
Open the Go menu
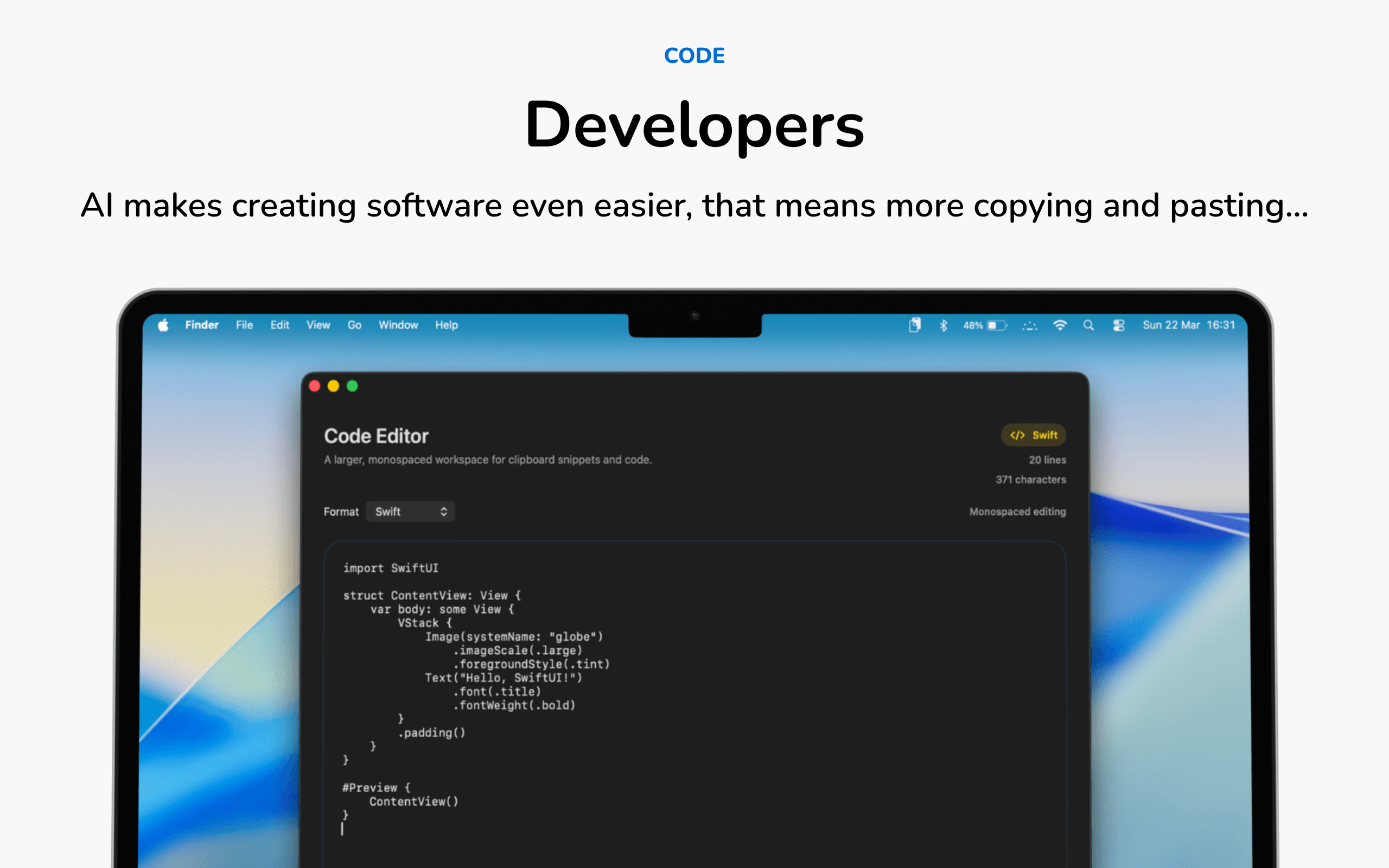[354, 325]
